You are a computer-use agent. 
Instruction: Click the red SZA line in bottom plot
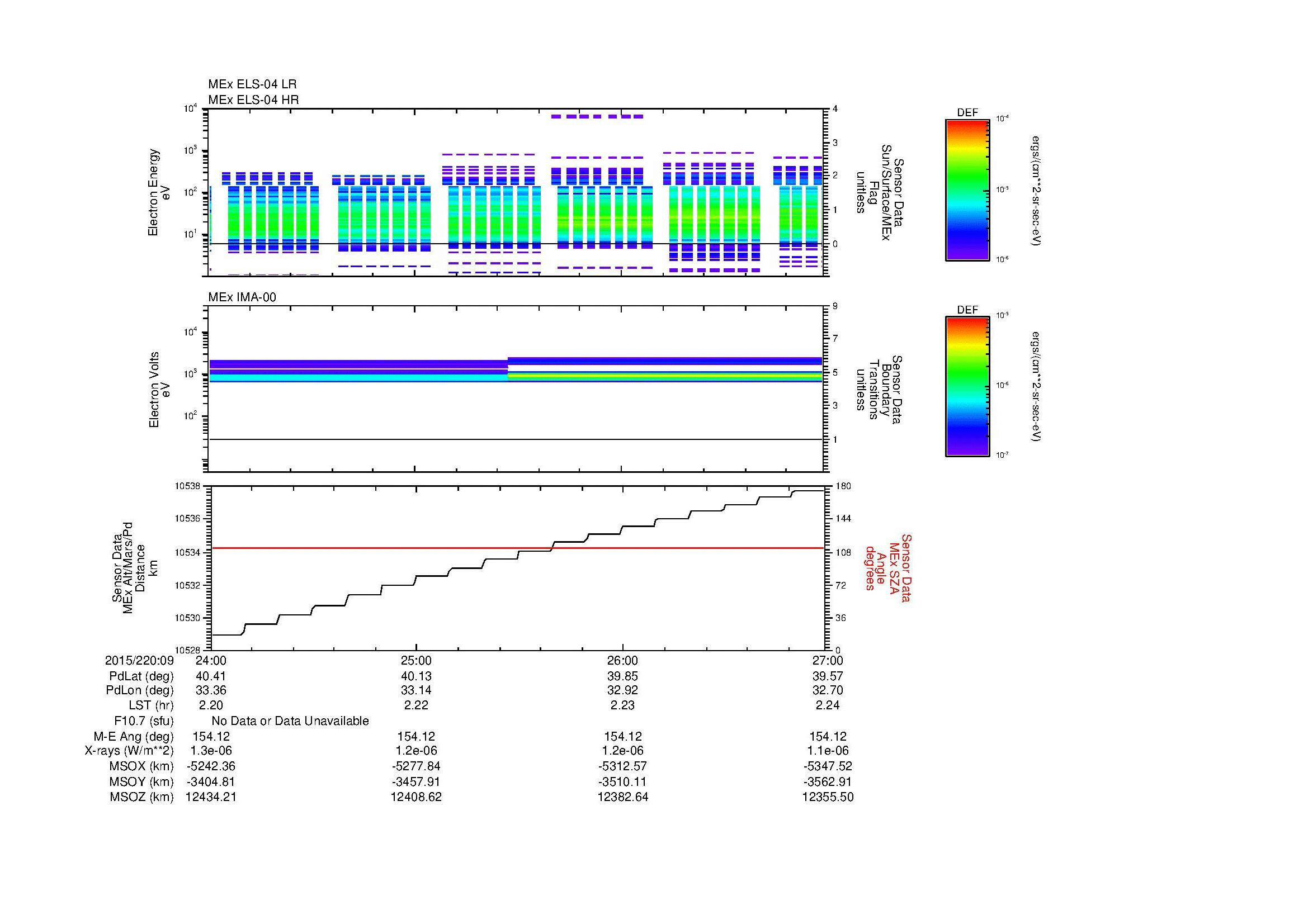pos(517,548)
